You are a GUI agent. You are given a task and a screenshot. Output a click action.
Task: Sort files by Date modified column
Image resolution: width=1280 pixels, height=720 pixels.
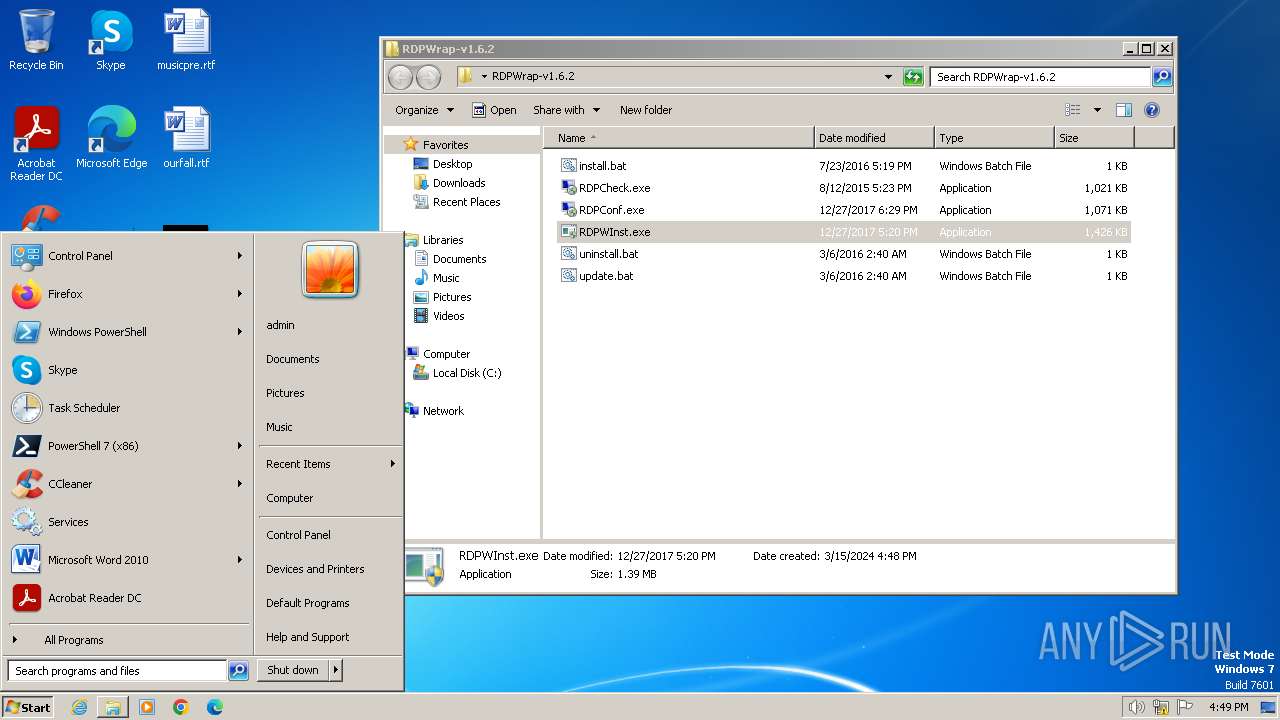tap(874, 138)
